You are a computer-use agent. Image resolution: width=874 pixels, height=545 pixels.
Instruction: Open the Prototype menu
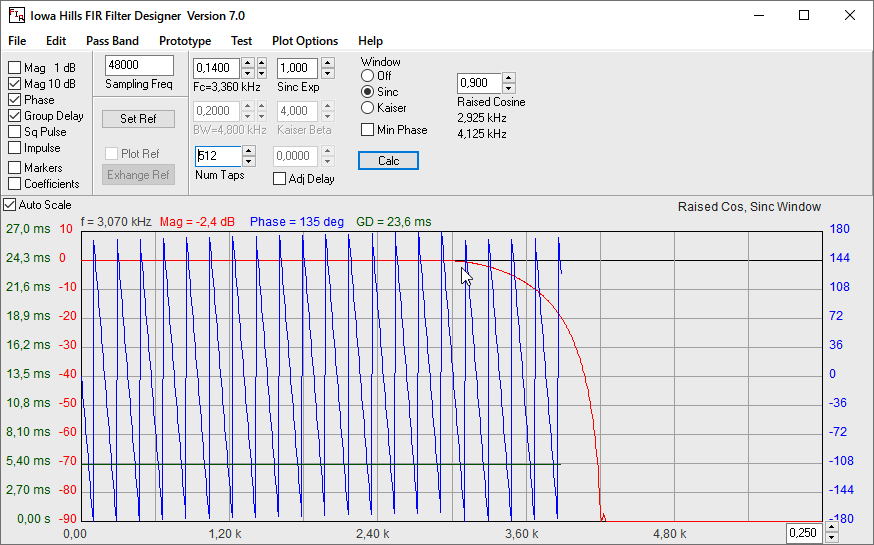coord(185,41)
